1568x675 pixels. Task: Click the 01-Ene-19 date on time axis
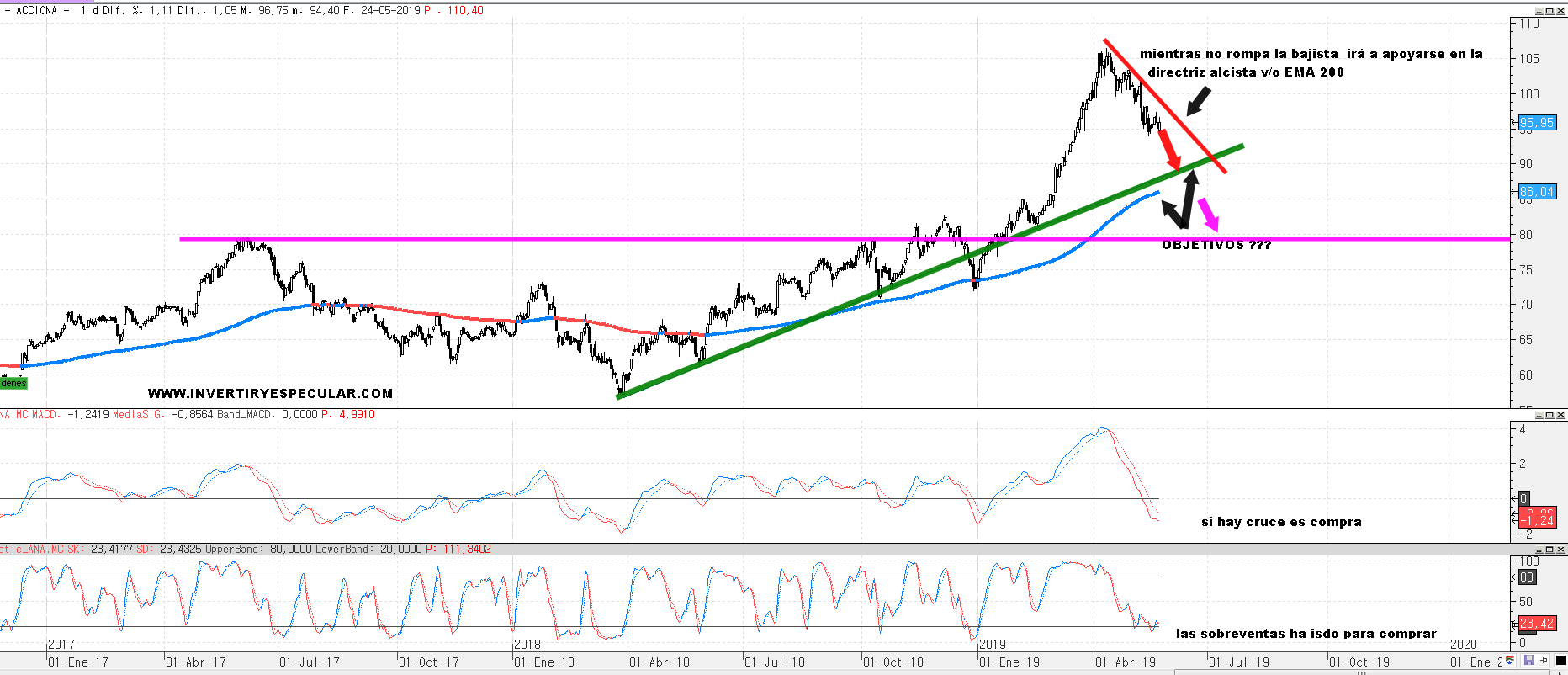(x=1009, y=662)
